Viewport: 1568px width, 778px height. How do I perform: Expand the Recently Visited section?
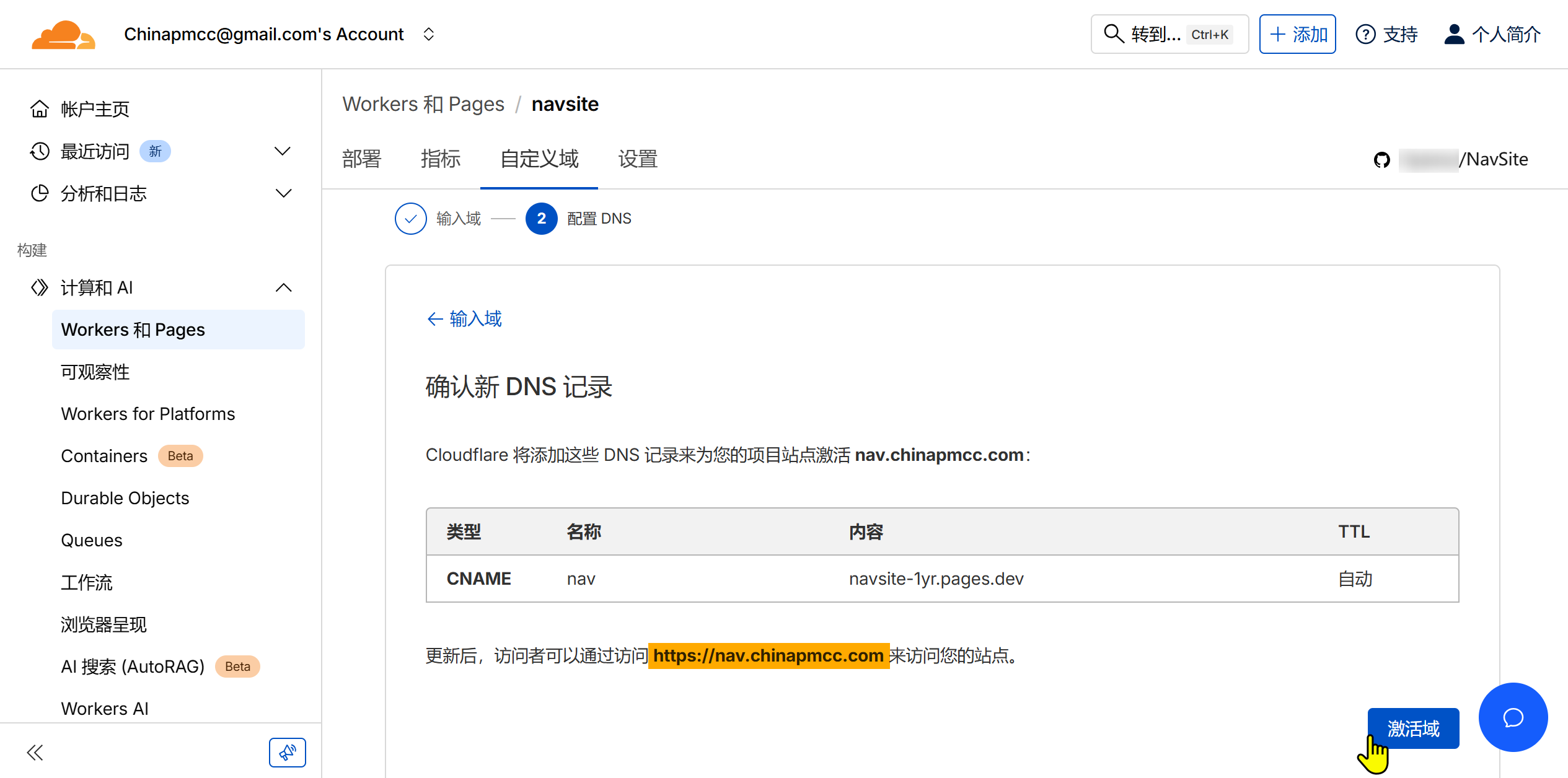click(x=283, y=151)
